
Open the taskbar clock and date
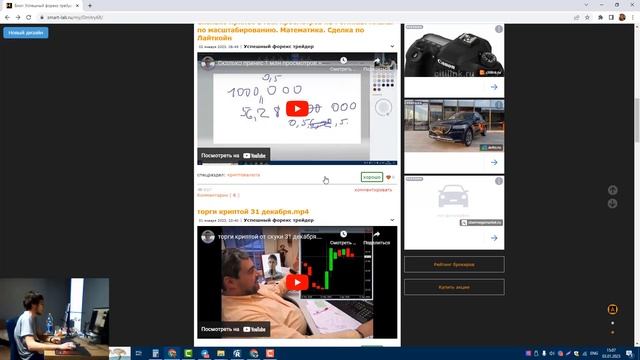point(611,353)
